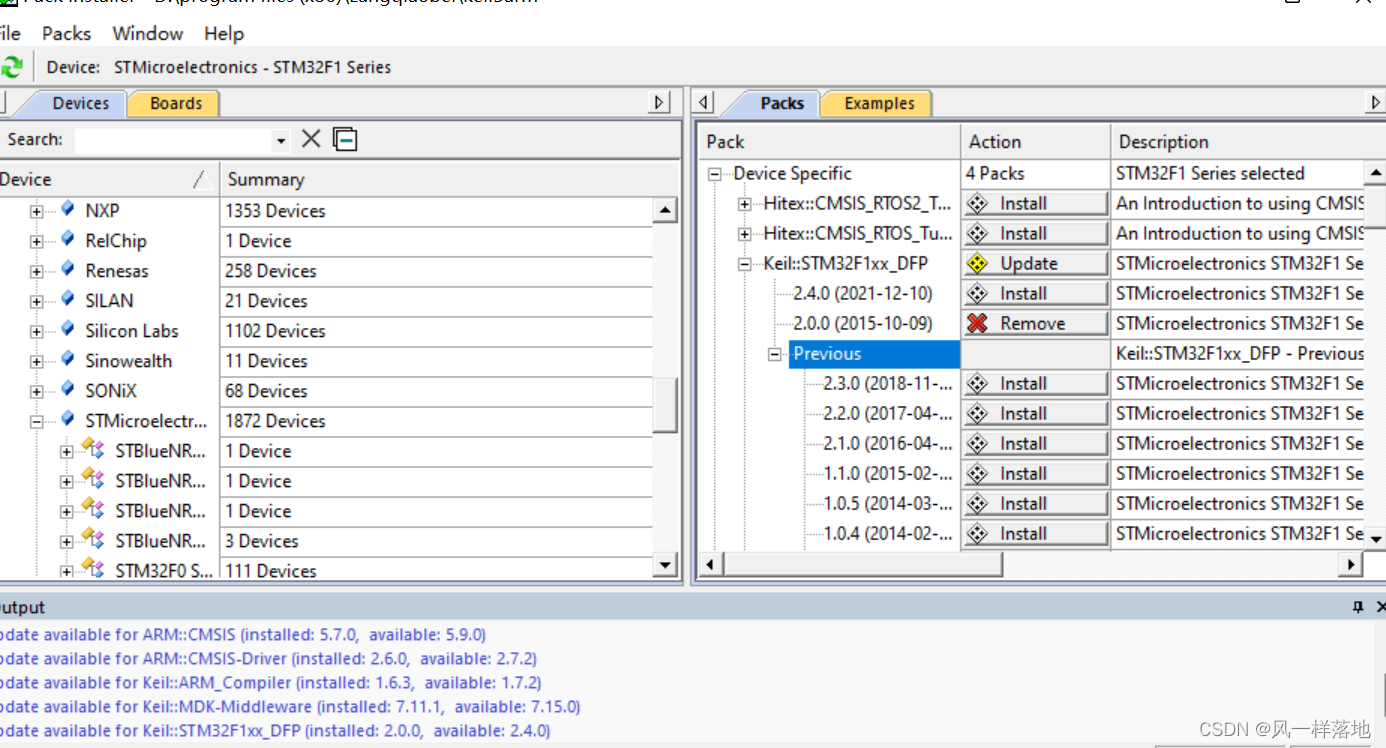
Task: Collapse the Device Specific packs group
Action: [x=715, y=174]
